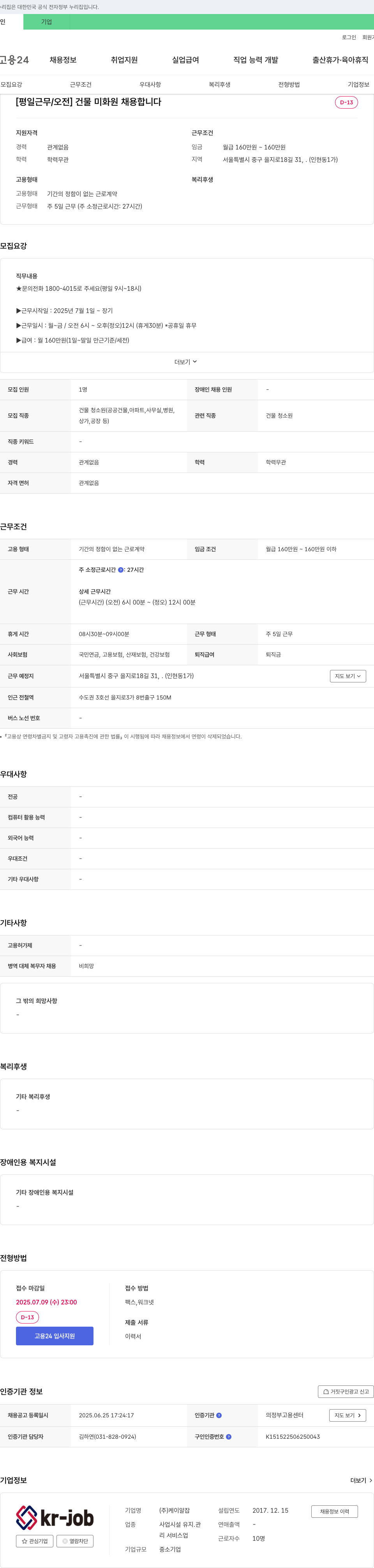
Task: Open 채용정보 이력 button
Action: tap(334, 1511)
